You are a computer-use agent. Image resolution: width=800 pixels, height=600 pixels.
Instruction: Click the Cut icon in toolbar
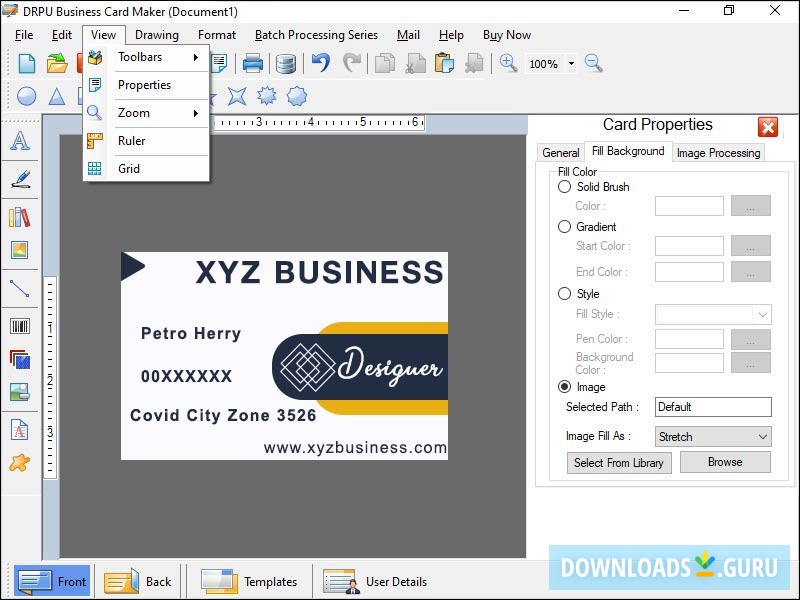[415, 64]
